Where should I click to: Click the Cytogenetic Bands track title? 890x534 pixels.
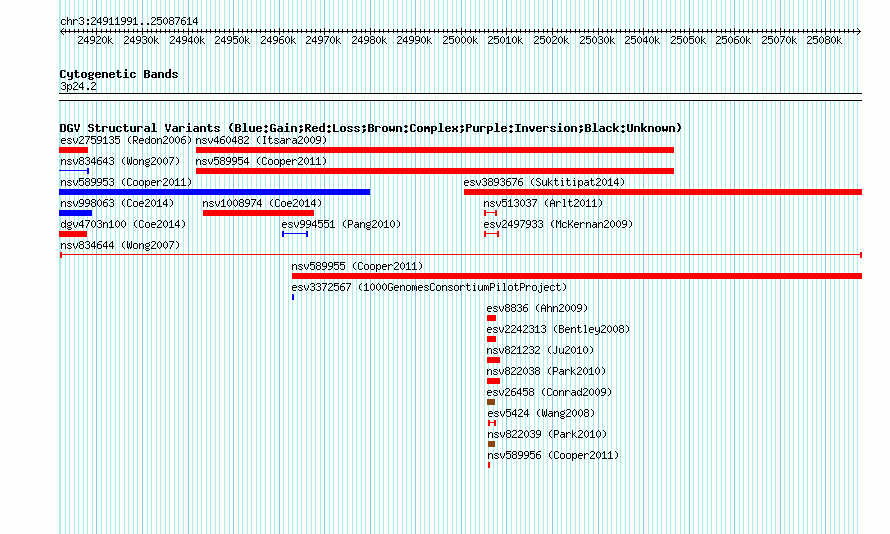tap(119, 74)
